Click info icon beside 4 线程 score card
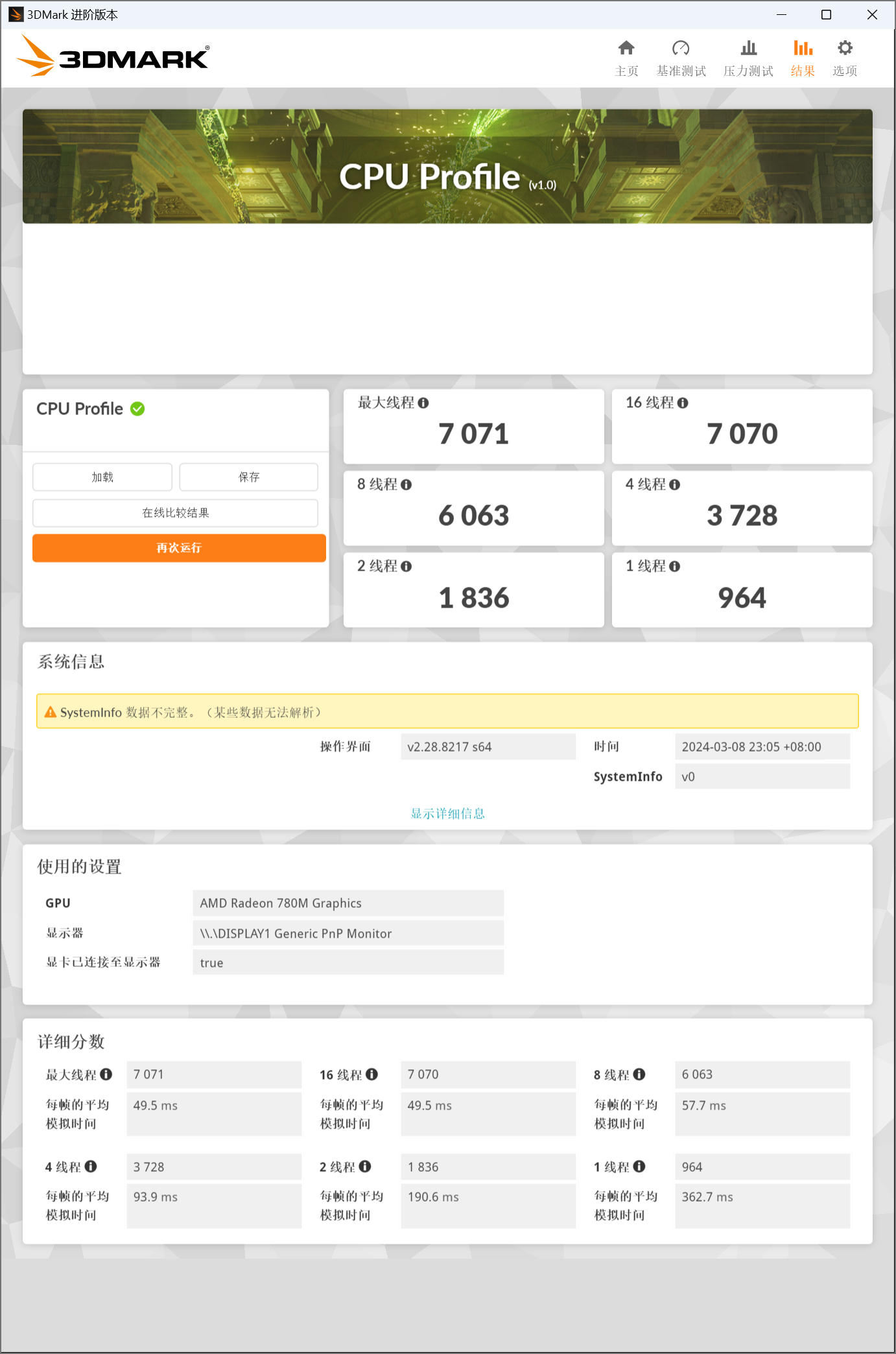Screen dimensions: 896x1354 click(x=675, y=485)
